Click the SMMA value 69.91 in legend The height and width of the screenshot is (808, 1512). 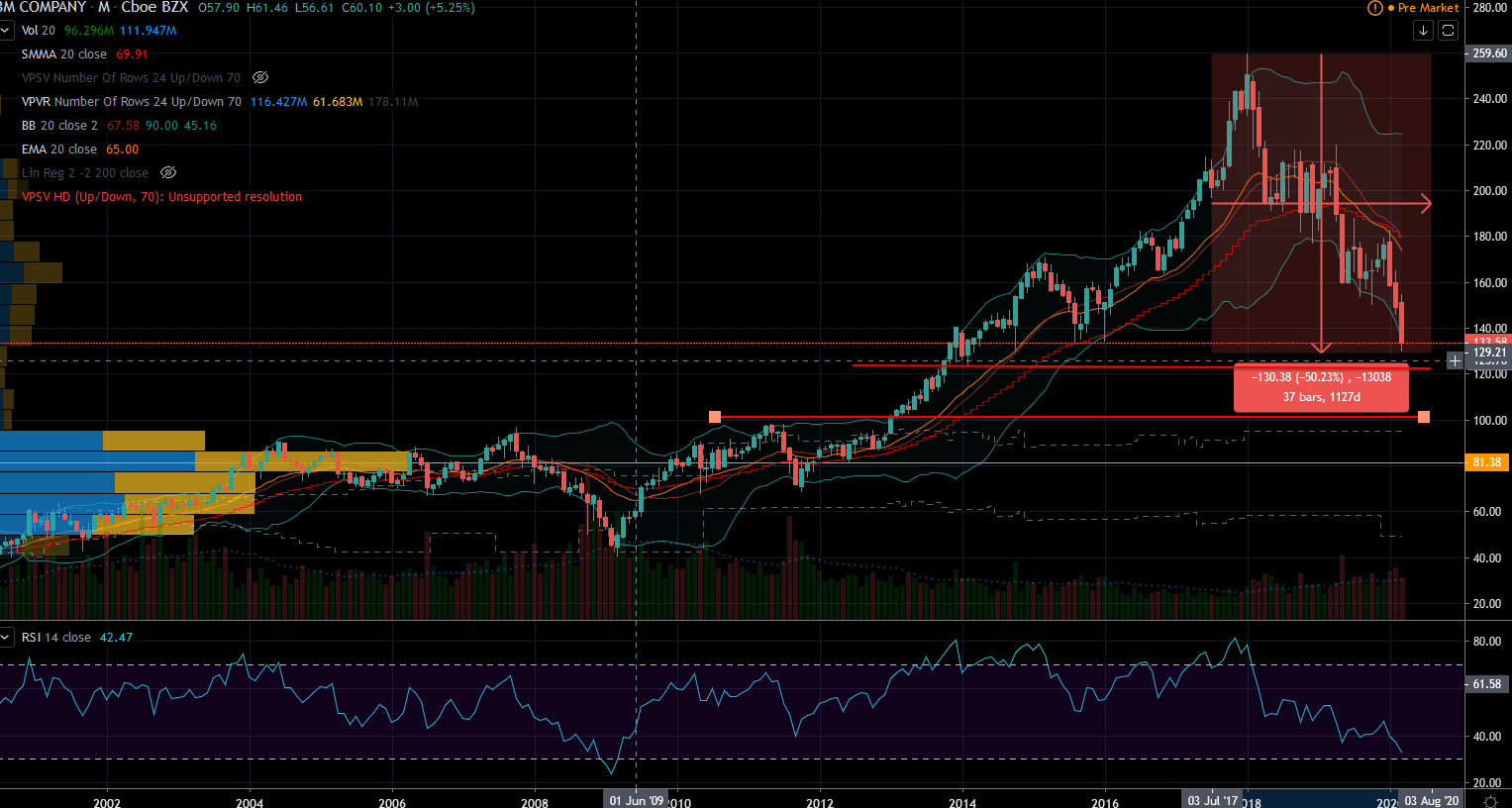[132, 53]
